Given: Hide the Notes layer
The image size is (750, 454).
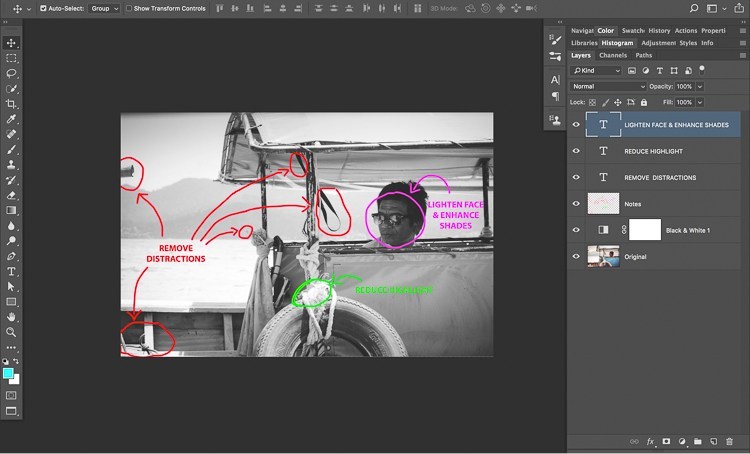Looking at the screenshot, I should [576, 204].
